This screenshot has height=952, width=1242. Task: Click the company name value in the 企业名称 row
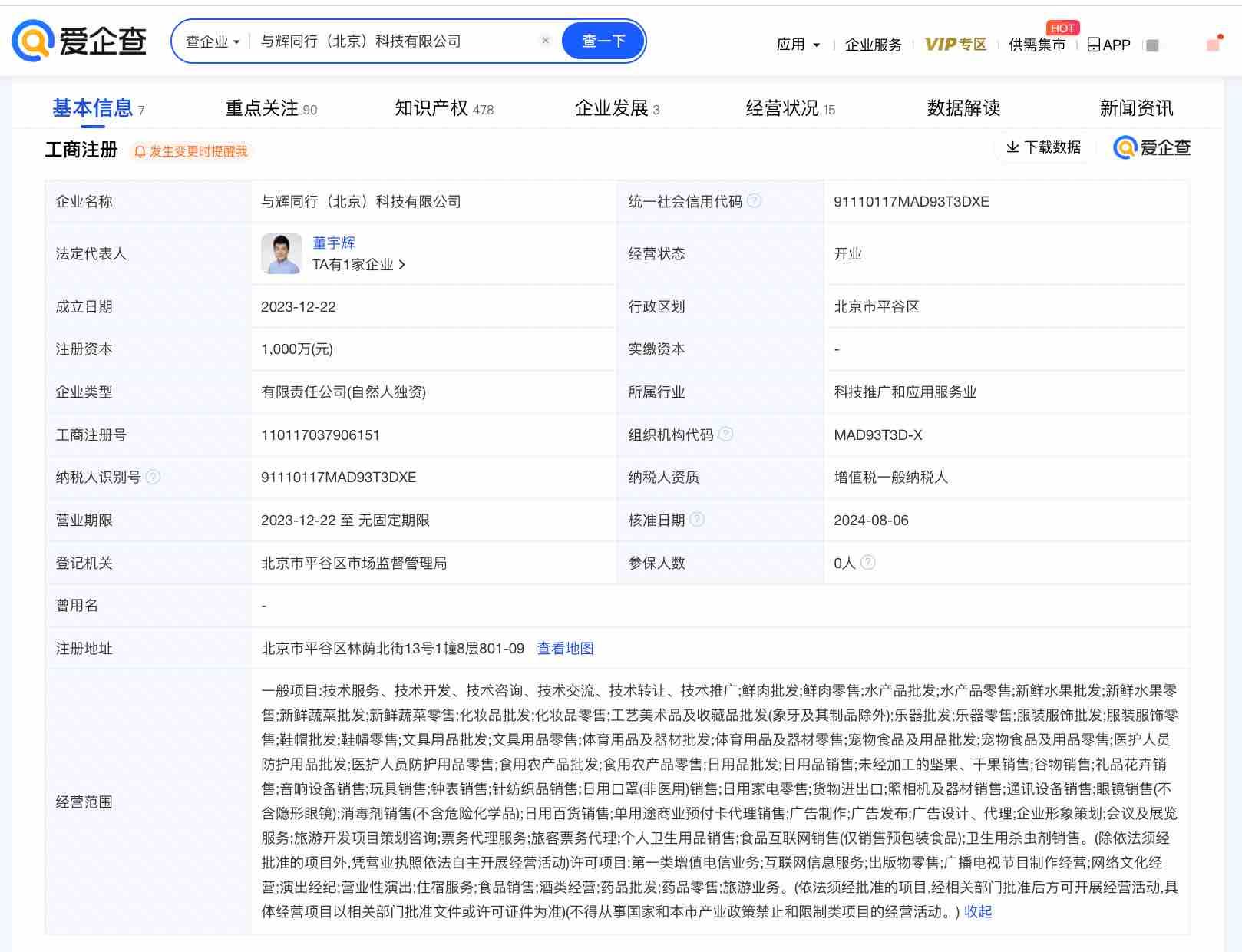pyautogui.click(x=361, y=202)
